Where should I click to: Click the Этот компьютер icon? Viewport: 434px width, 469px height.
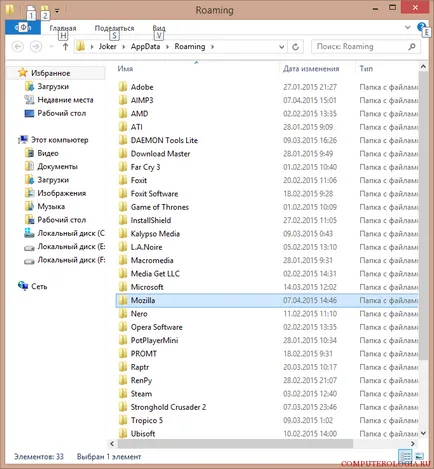point(23,140)
